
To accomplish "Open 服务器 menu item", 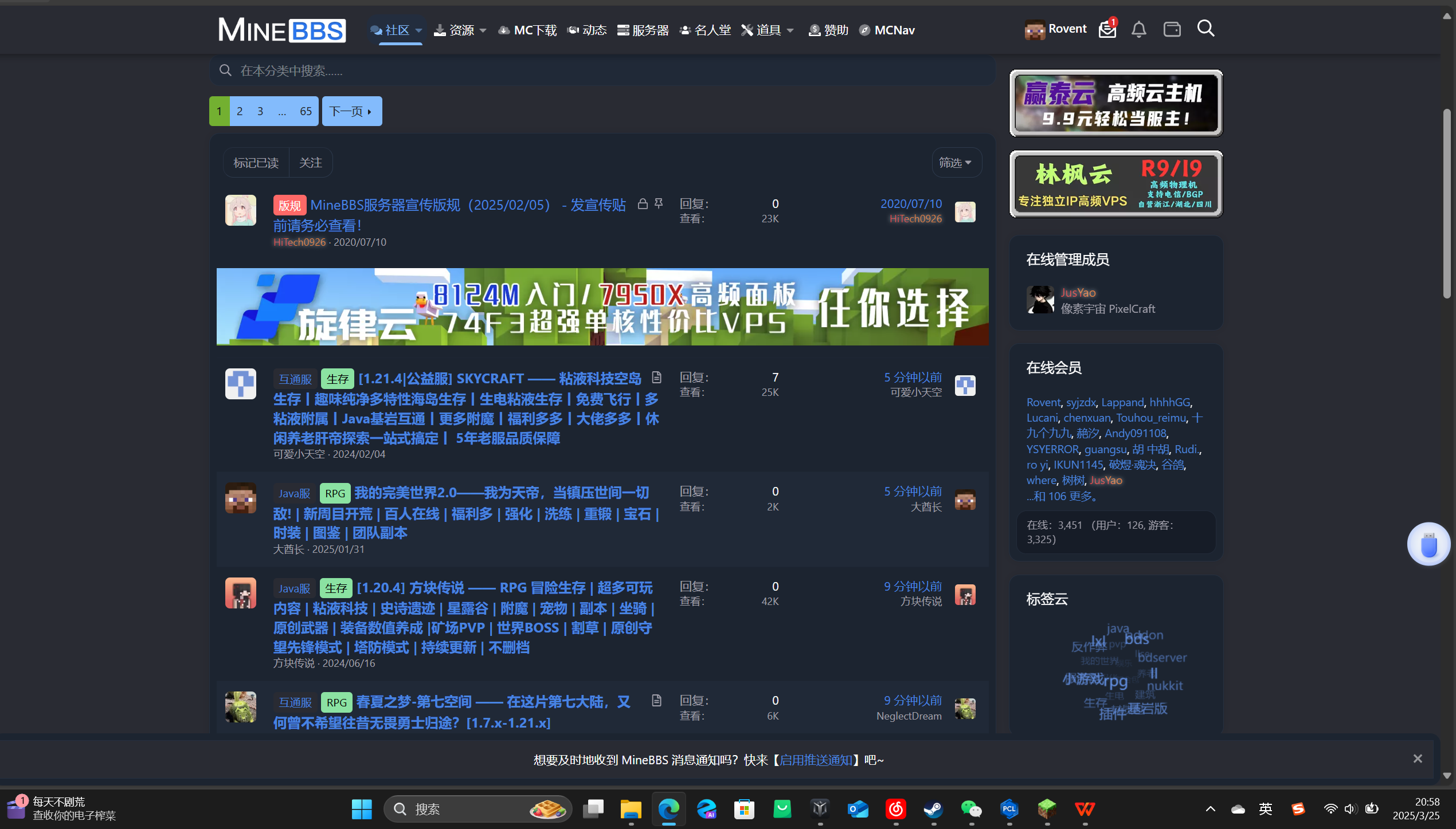I will click(643, 30).
